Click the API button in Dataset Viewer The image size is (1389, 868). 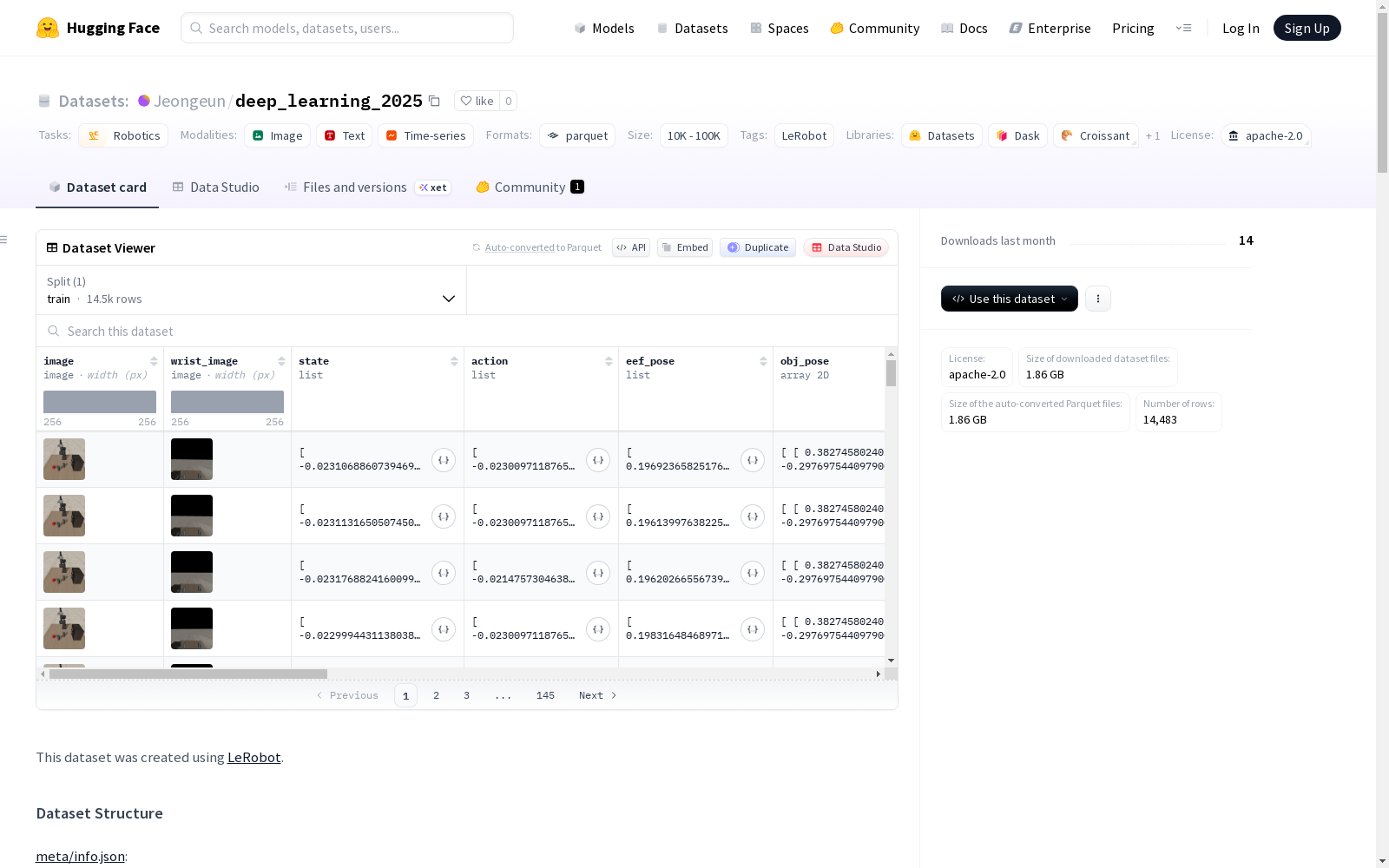pos(631,247)
